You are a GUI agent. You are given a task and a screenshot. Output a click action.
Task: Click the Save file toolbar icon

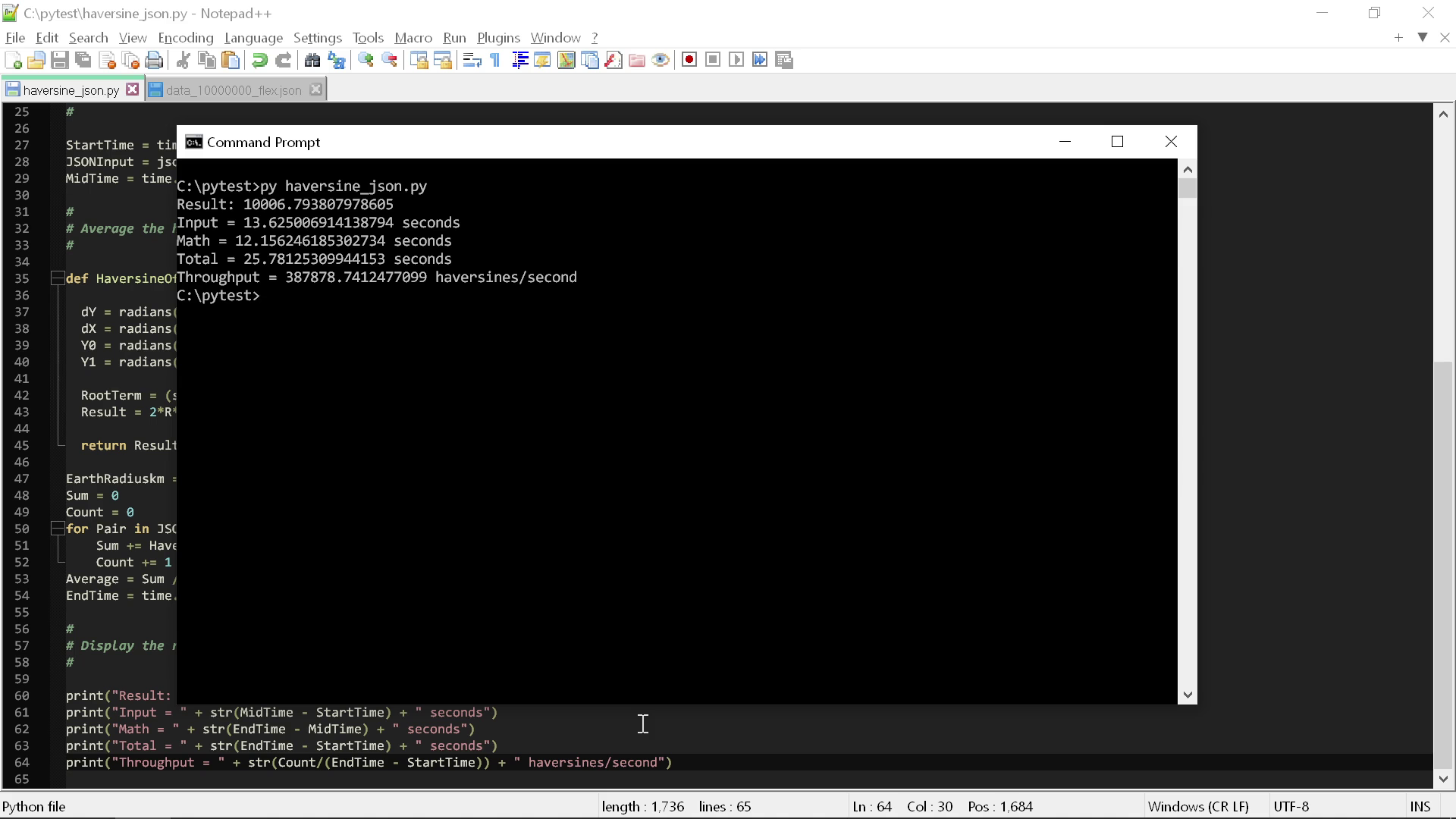click(x=60, y=61)
